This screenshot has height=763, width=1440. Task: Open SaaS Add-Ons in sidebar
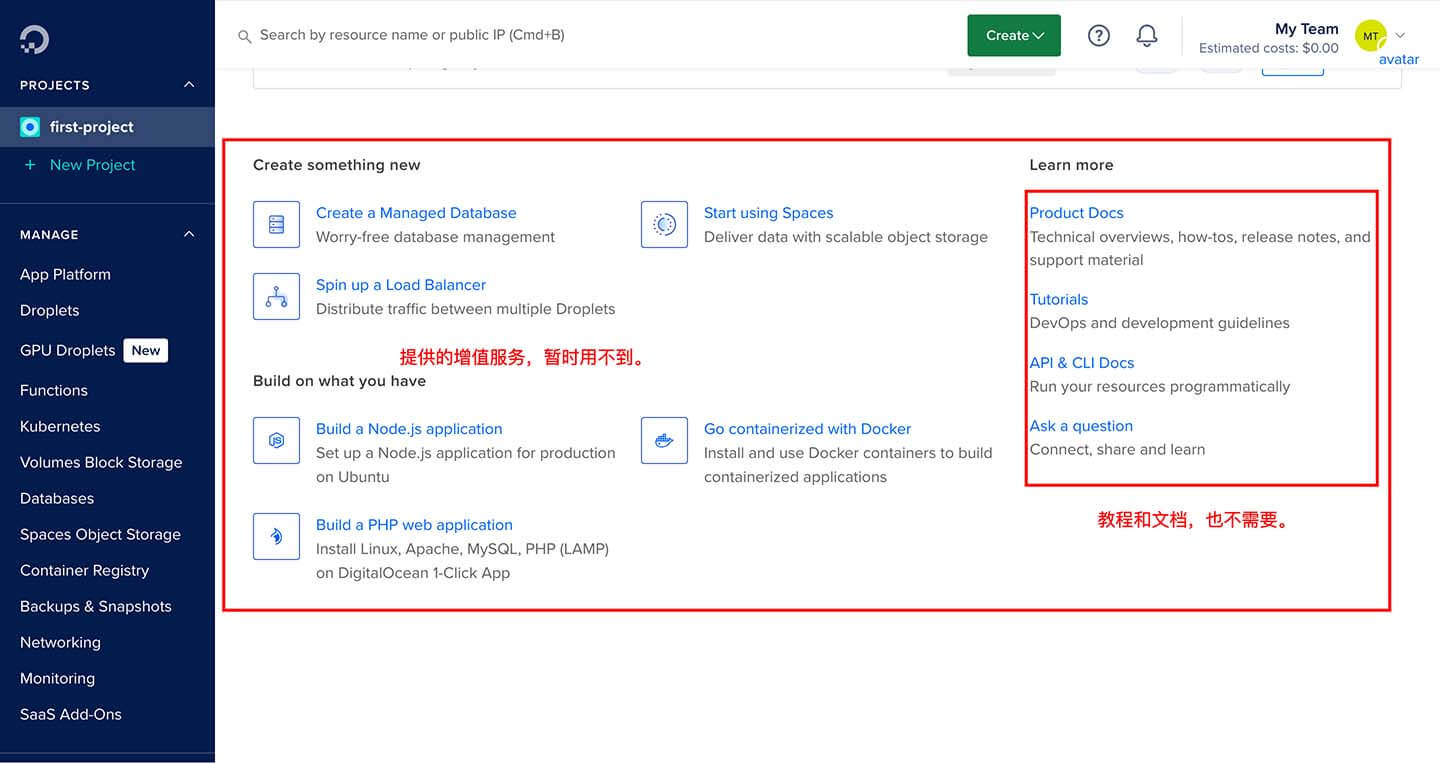[71, 714]
